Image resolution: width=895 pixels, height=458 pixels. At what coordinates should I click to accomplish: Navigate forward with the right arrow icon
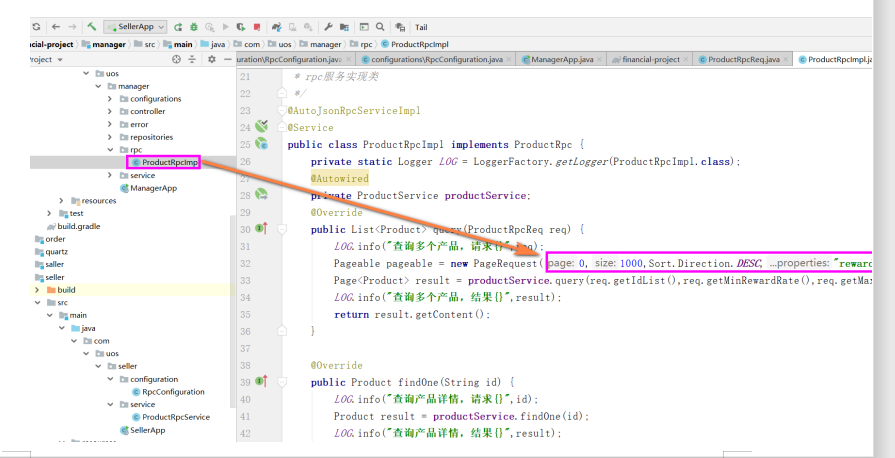tap(72, 27)
